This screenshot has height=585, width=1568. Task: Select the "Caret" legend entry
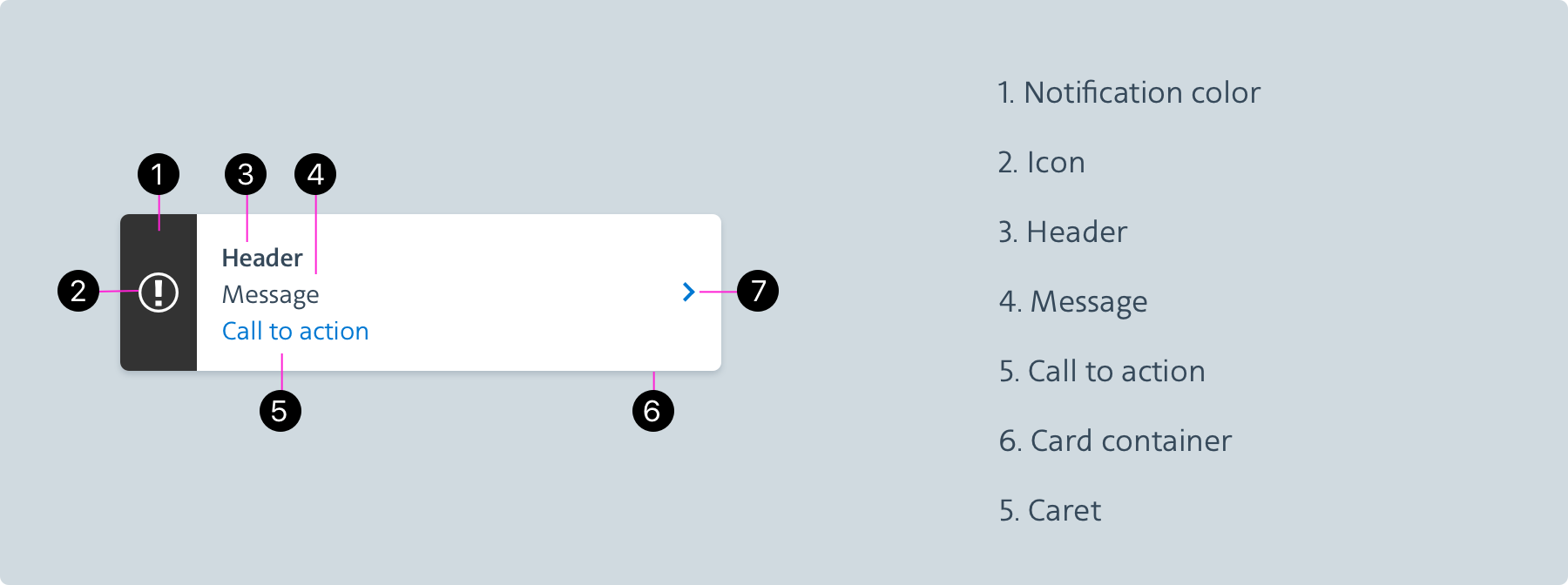click(x=1050, y=511)
